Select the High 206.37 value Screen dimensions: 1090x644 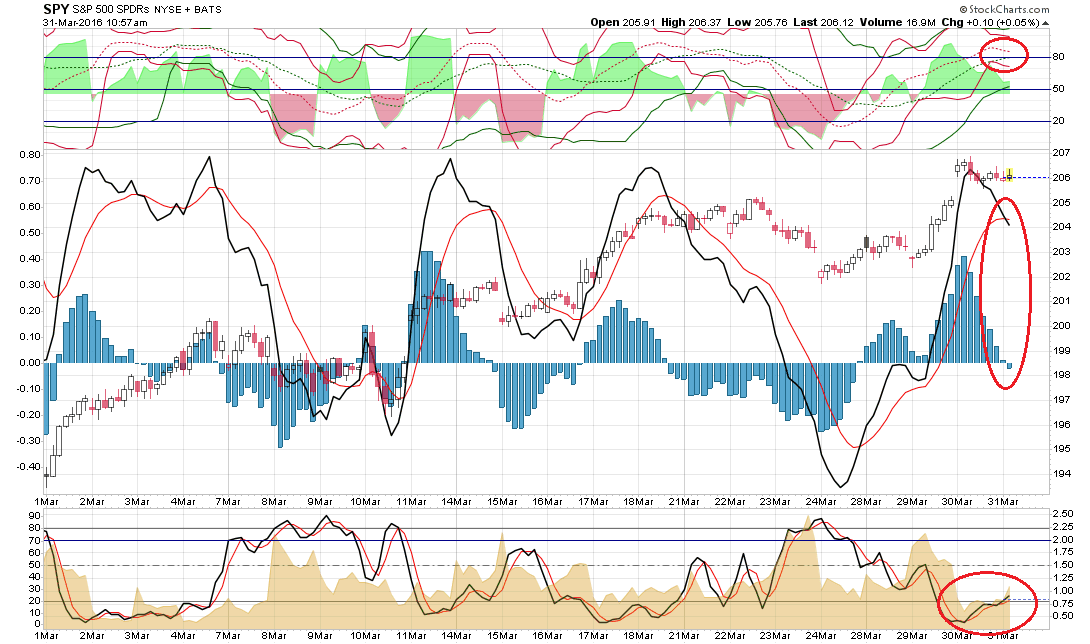690,22
